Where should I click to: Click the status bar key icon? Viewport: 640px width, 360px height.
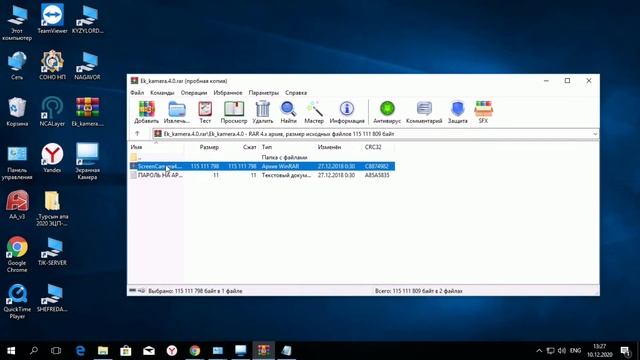(141, 291)
